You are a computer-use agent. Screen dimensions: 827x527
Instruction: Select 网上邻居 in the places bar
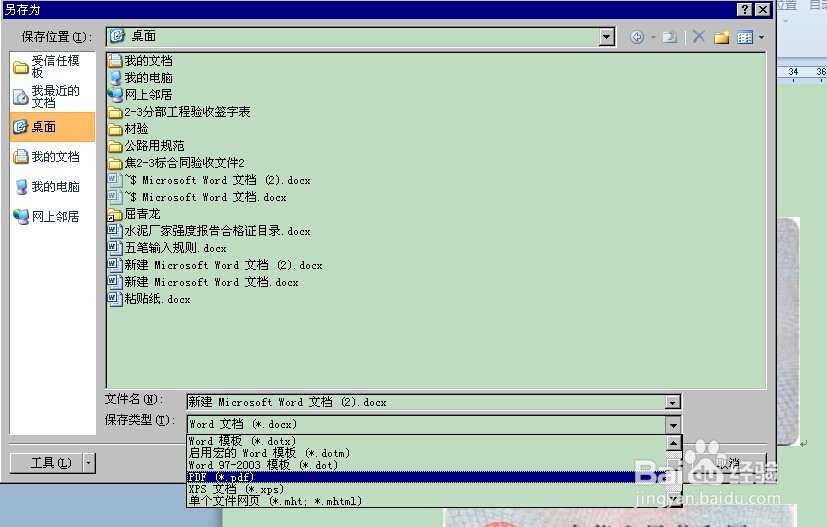52,217
